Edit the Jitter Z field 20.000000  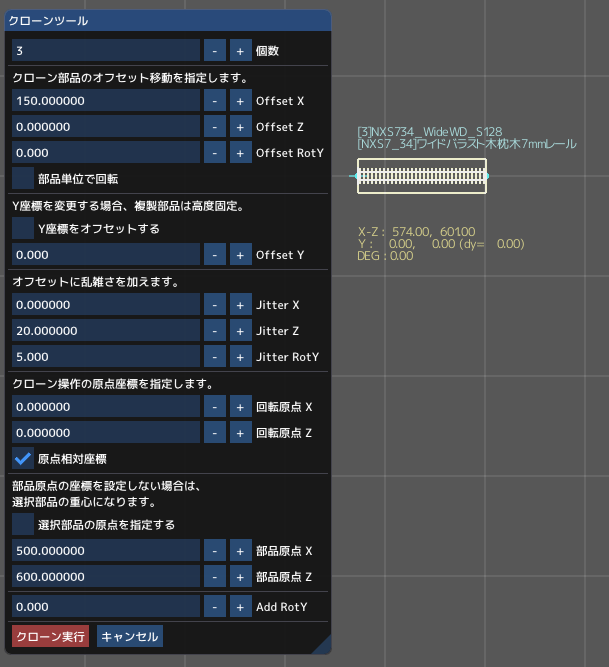coord(106,331)
